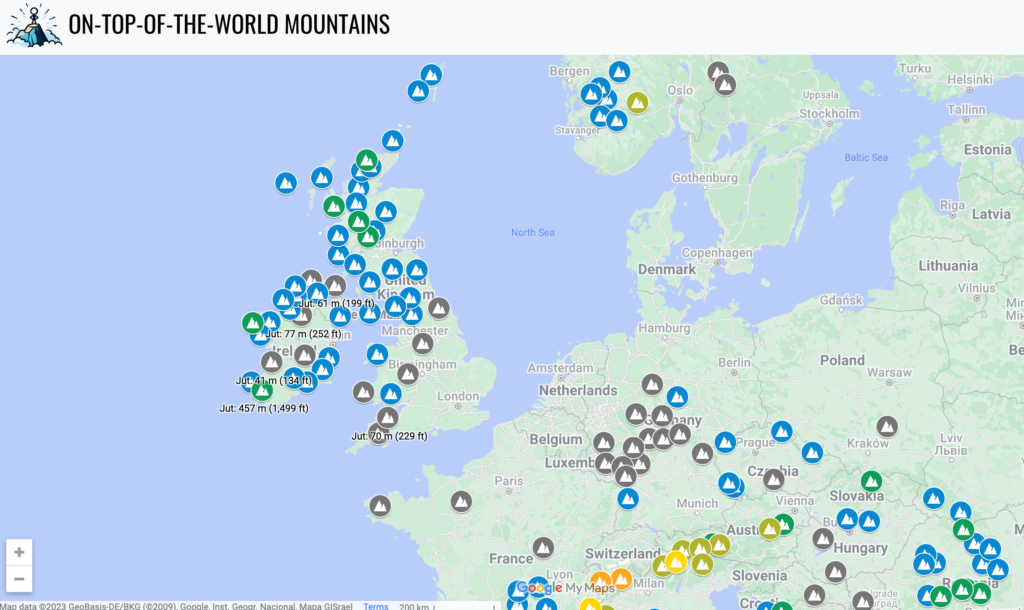Click the gray mountain marker near Manchester
1024x610 pixels.
click(x=423, y=344)
